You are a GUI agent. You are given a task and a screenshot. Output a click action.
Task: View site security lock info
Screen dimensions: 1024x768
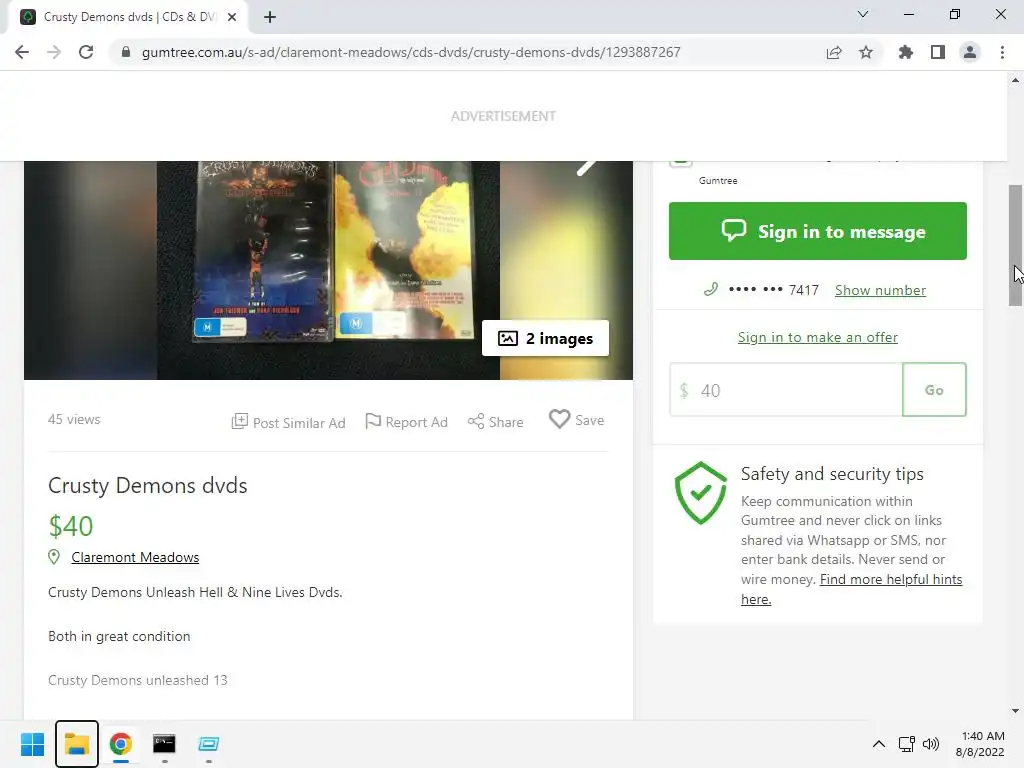pos(126,52)
